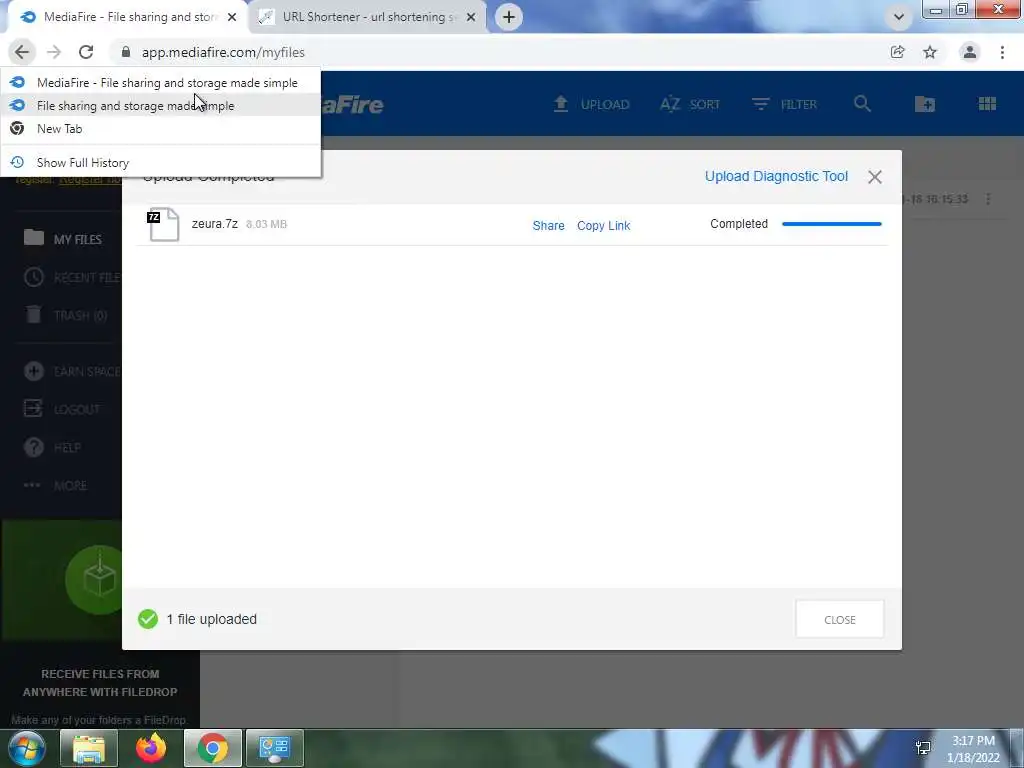The image size is (1024, 768).
Task: Open the control panel taskbar icon
Action: (x=275, y=748)
